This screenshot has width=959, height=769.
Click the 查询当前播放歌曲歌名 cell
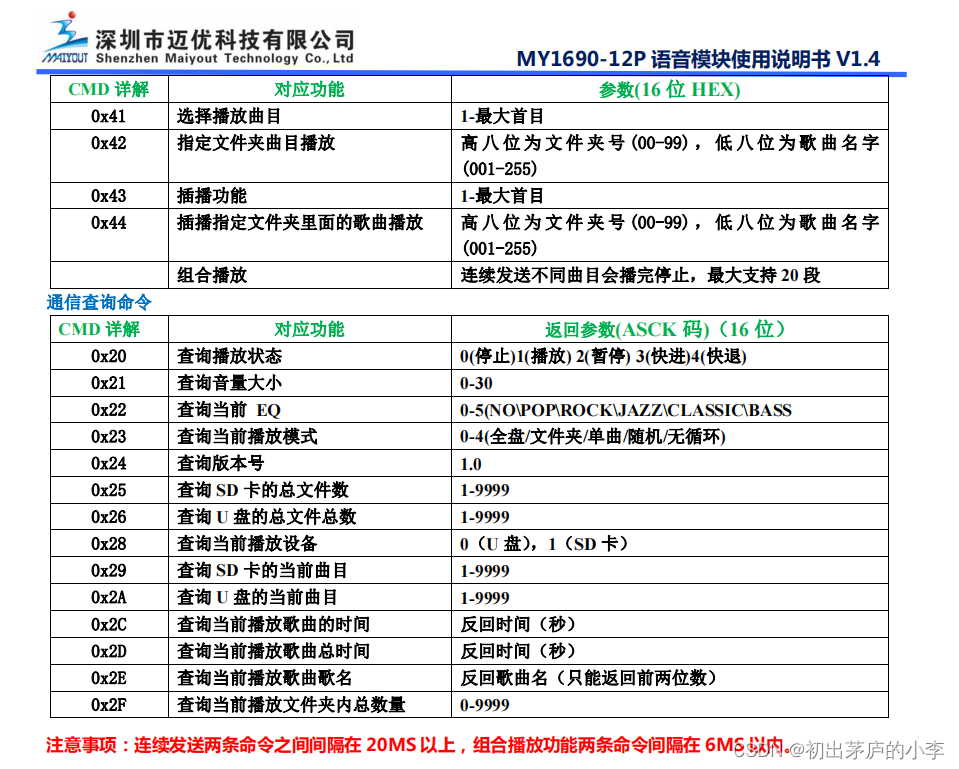point(309,678)
